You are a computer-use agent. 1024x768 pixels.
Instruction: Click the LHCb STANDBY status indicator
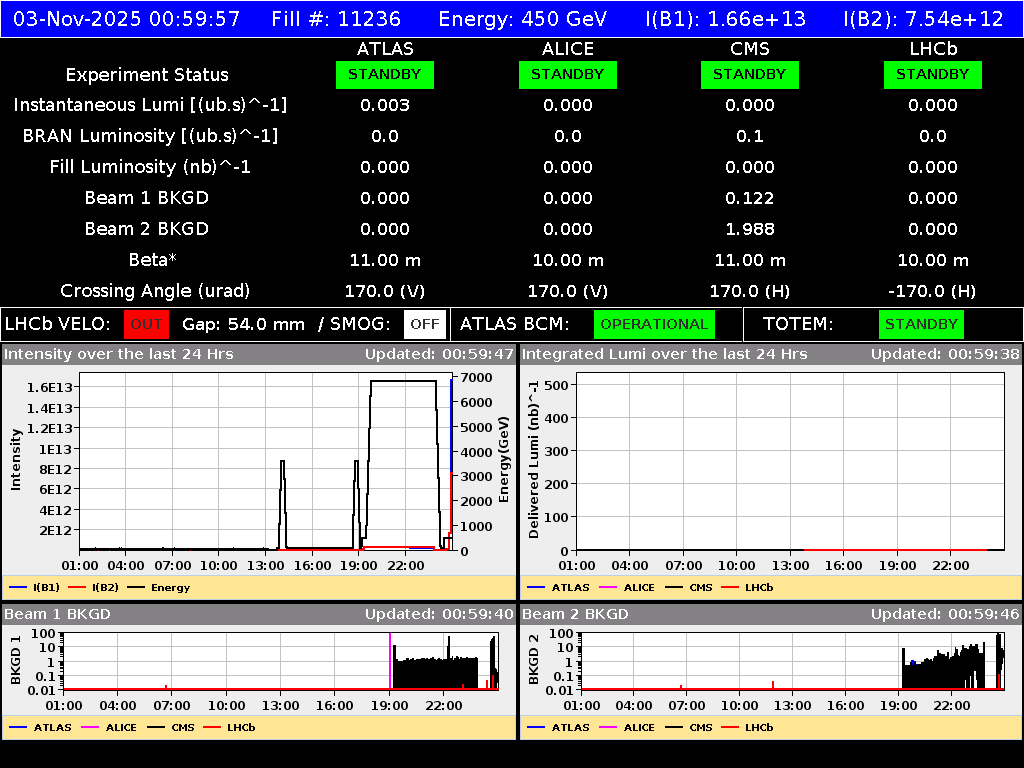931,74
